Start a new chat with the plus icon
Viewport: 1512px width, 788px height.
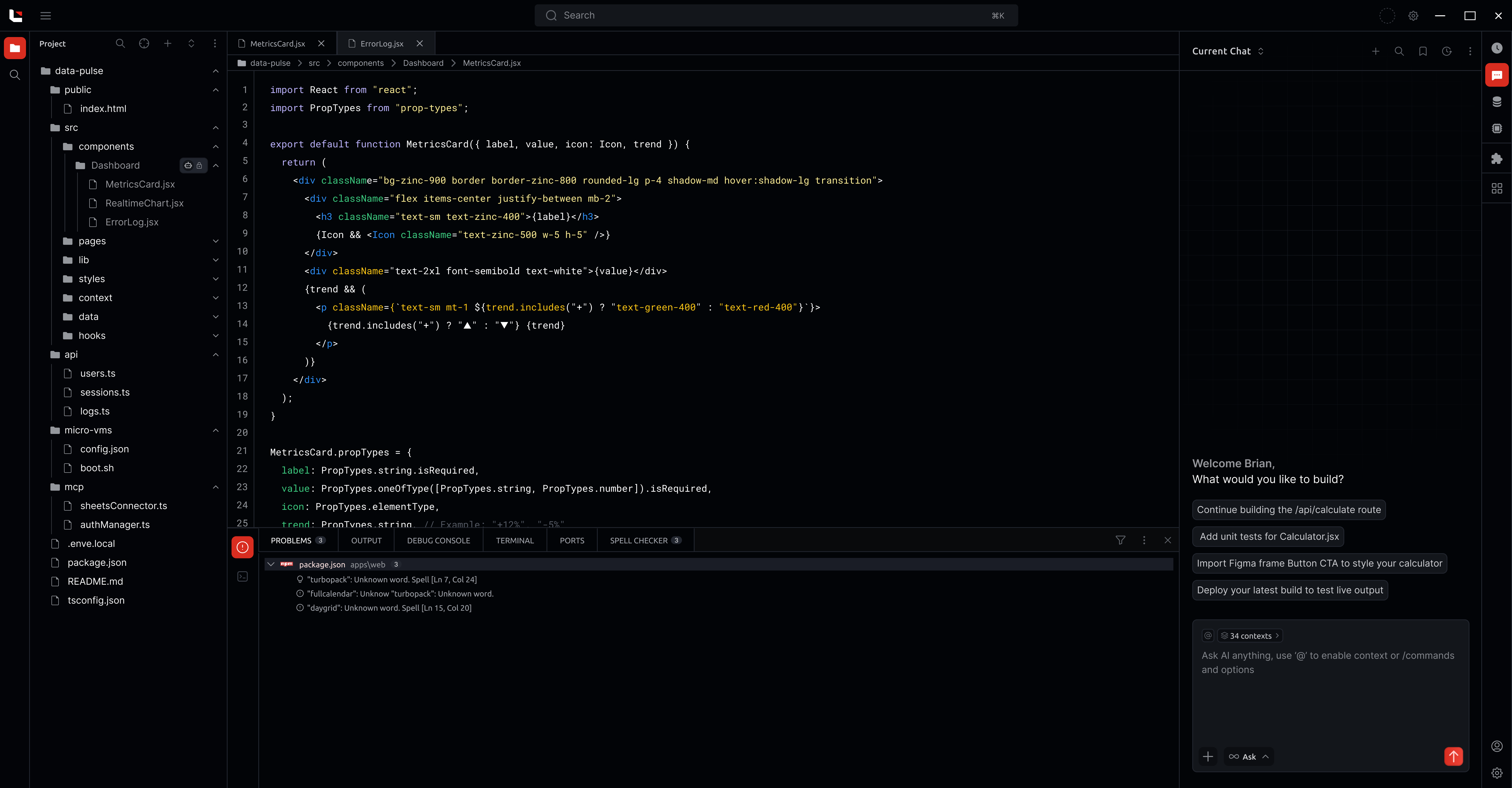(1376, 52)
